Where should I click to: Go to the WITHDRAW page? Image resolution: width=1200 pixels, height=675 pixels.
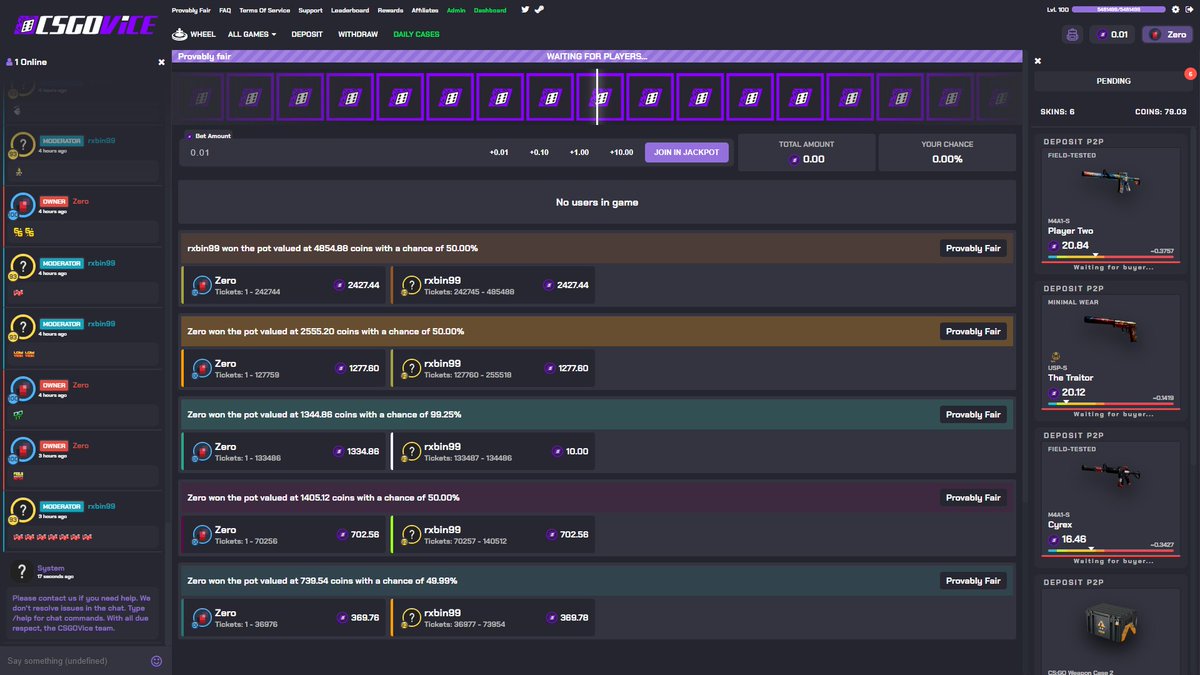click(358, 34)
